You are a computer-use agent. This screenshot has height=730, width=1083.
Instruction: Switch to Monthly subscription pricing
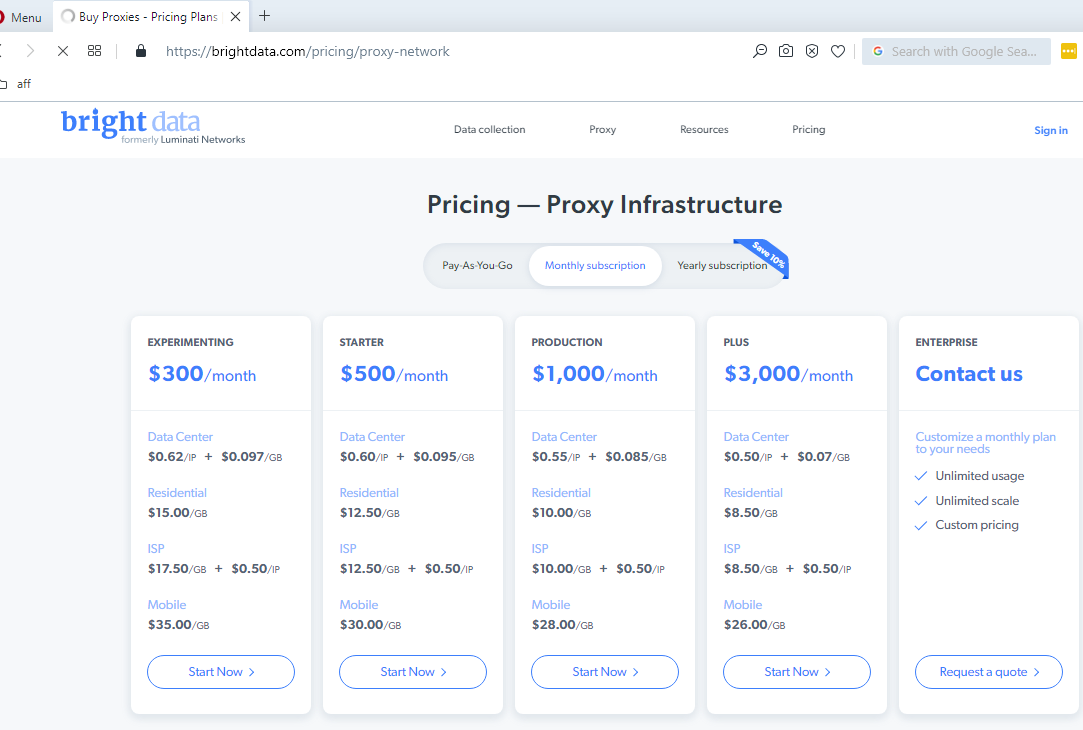(595, 266)
